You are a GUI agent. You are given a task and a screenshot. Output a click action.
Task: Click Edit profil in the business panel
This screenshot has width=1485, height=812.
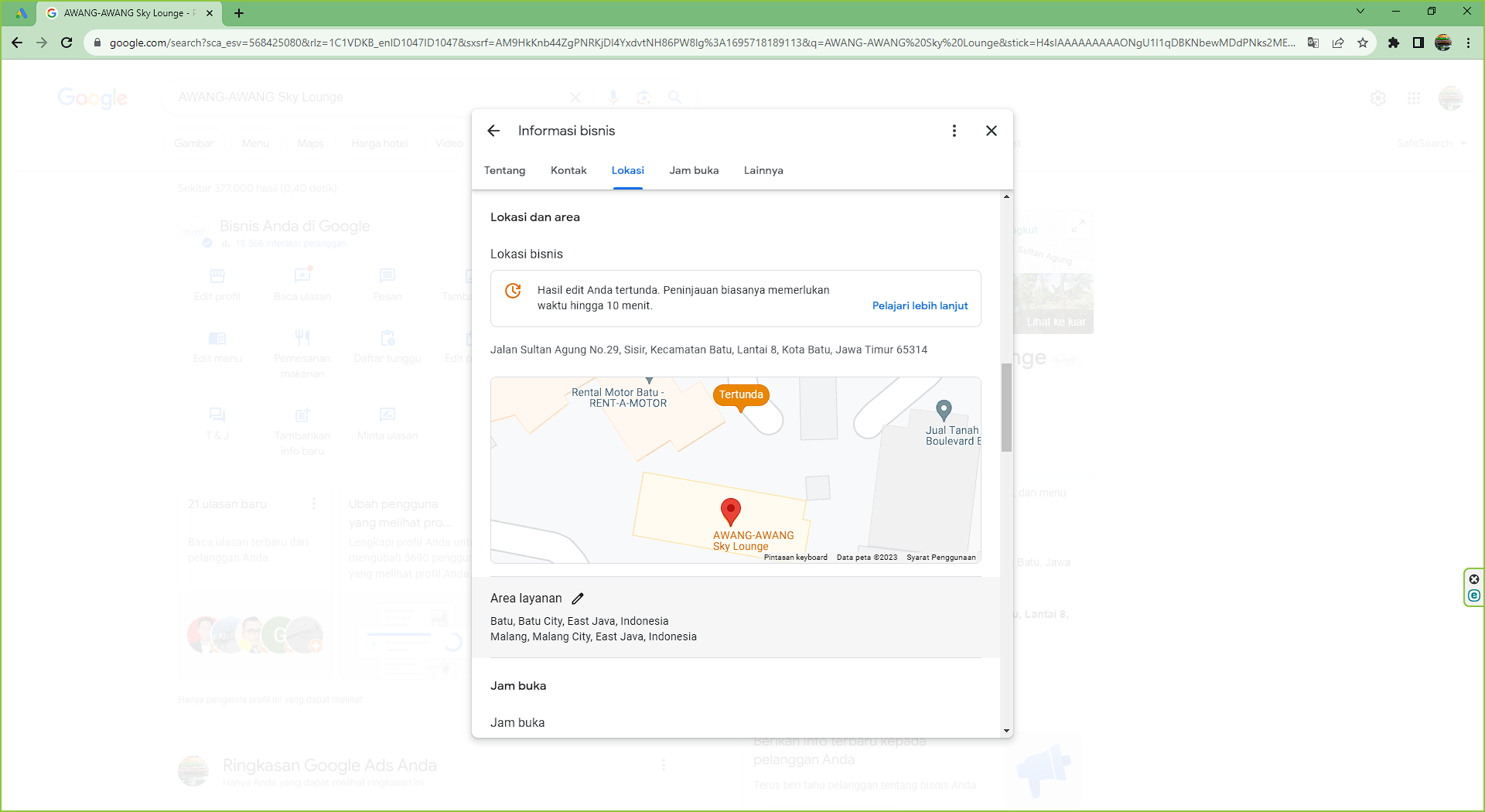tap(217, 285)
